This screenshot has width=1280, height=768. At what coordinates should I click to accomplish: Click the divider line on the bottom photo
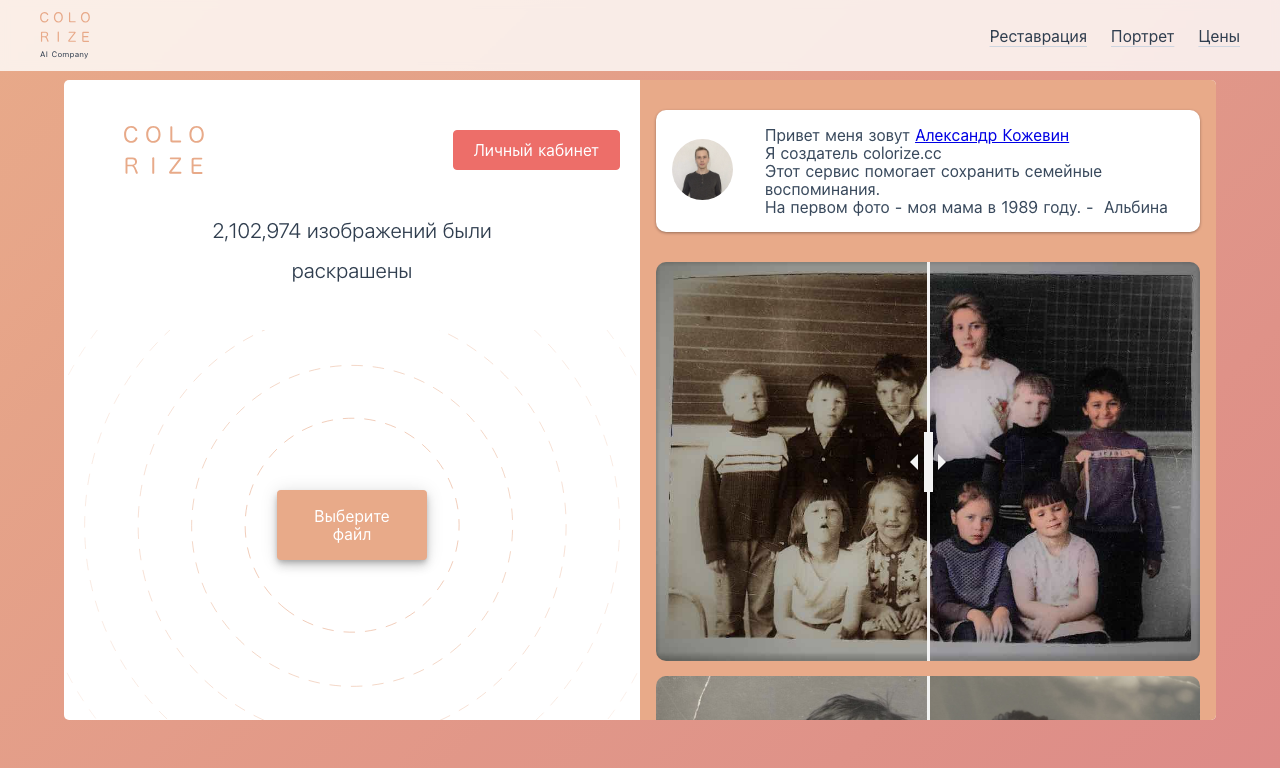(928, 698)
